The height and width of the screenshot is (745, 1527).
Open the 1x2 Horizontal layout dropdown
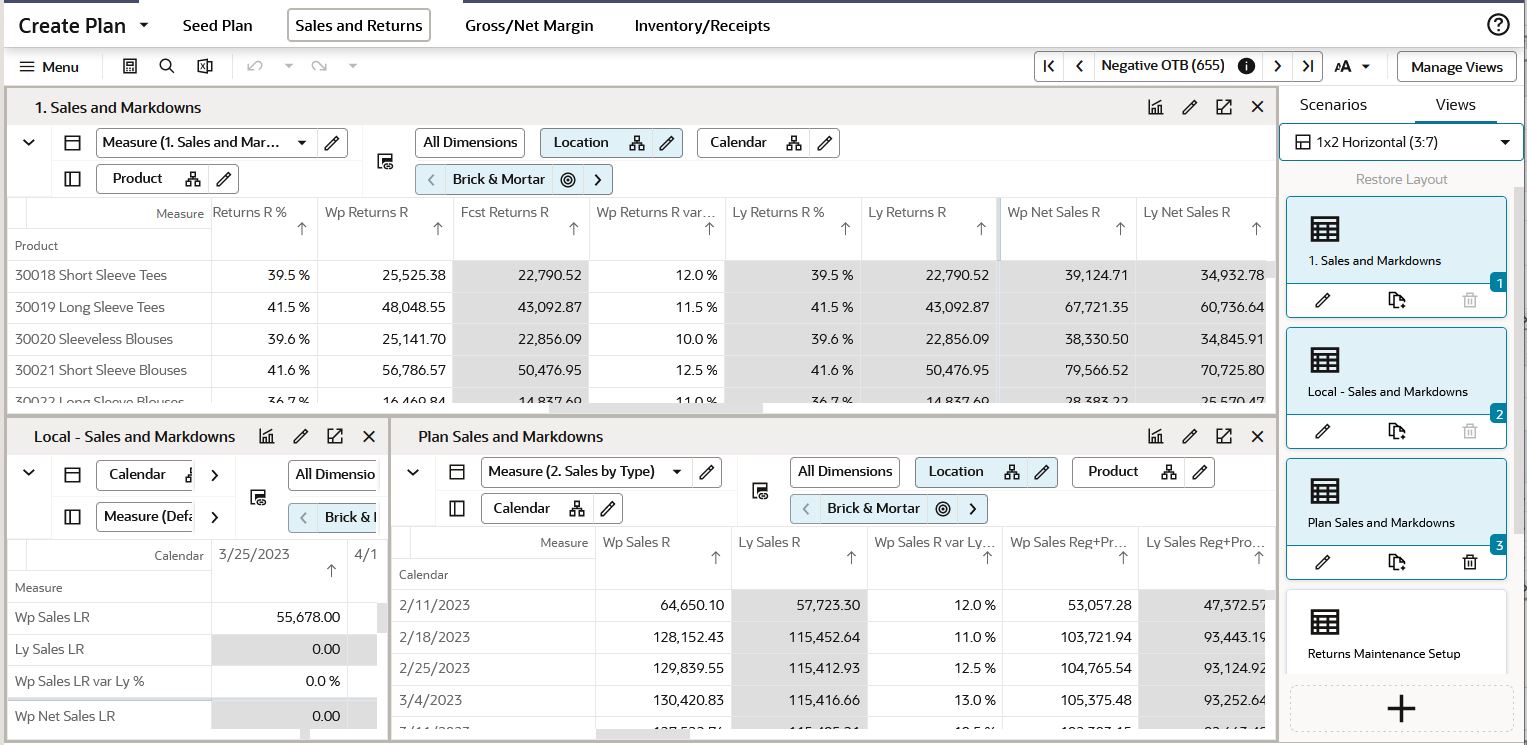pos(1401,142)
